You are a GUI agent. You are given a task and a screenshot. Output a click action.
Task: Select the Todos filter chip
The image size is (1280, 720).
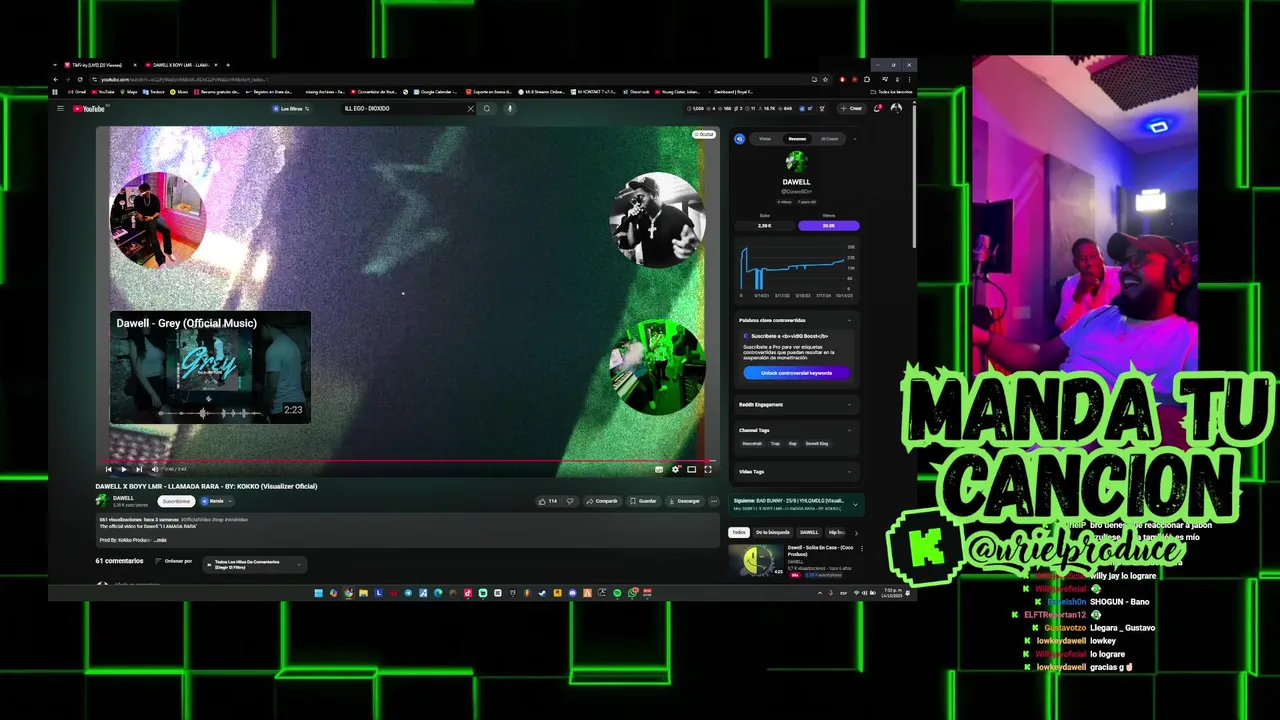point(739,533)
